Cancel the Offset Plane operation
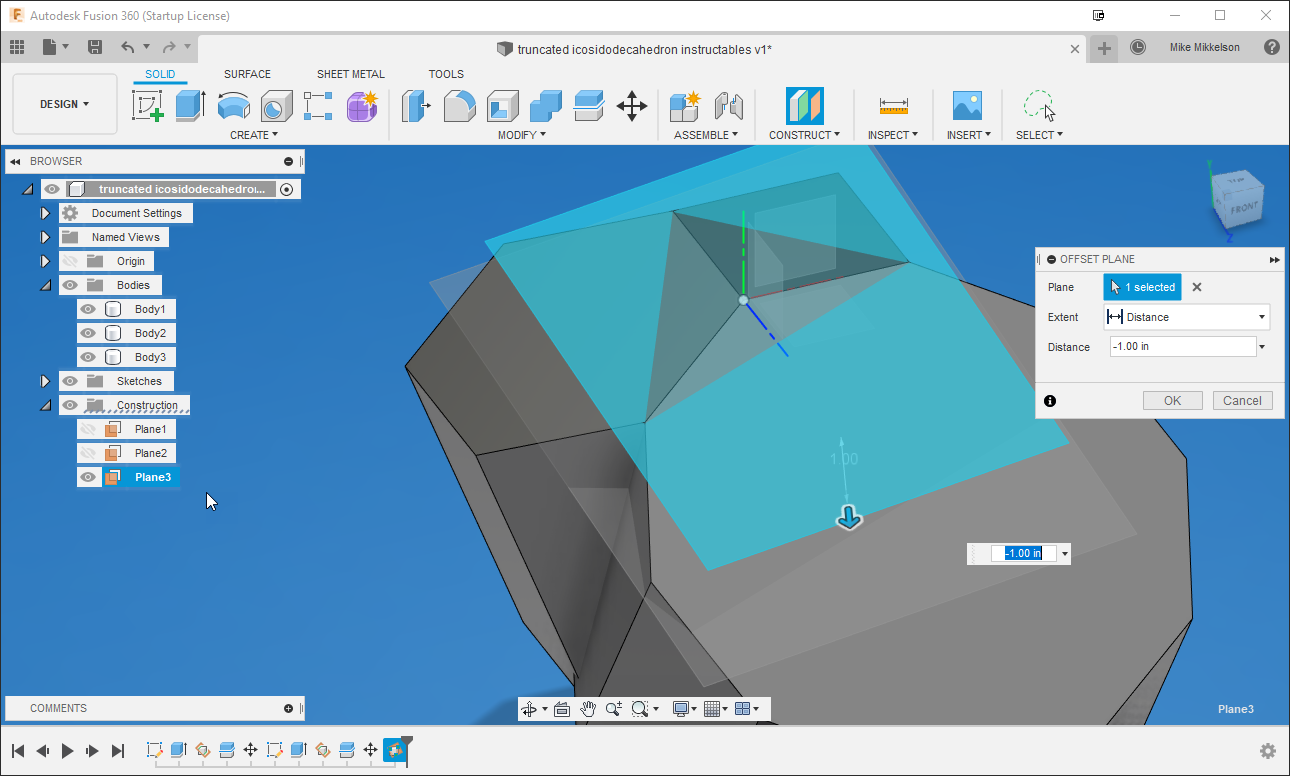The image size is (1290, 776). pos(1242,400)
